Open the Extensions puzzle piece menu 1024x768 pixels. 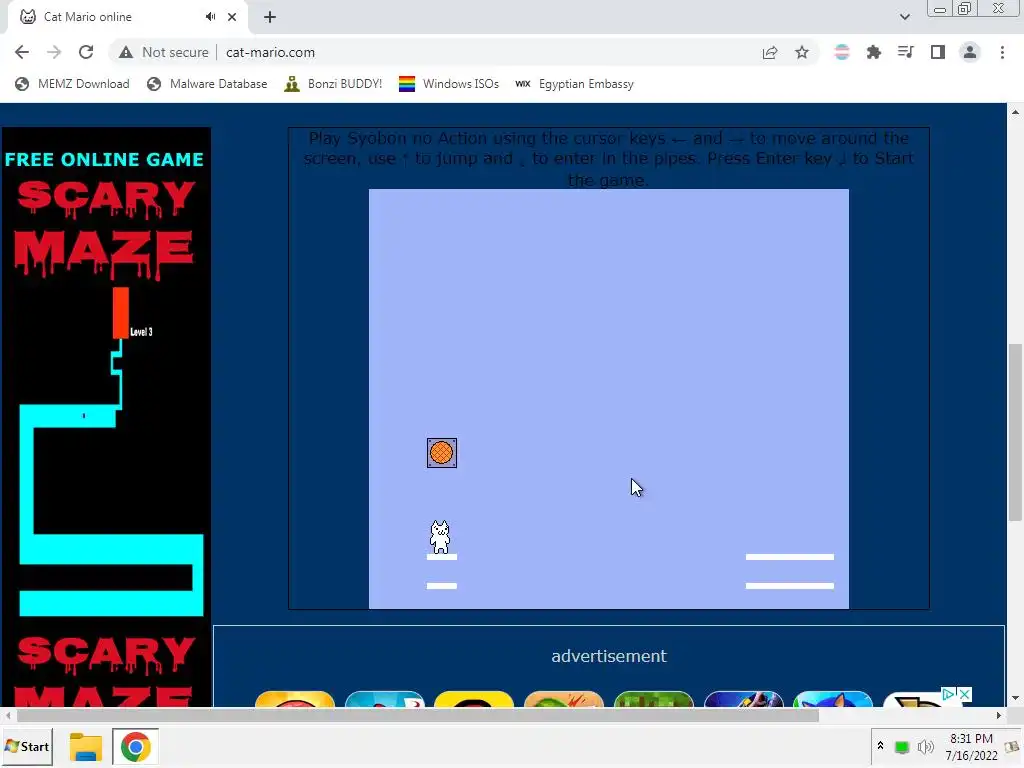(874, 52)
